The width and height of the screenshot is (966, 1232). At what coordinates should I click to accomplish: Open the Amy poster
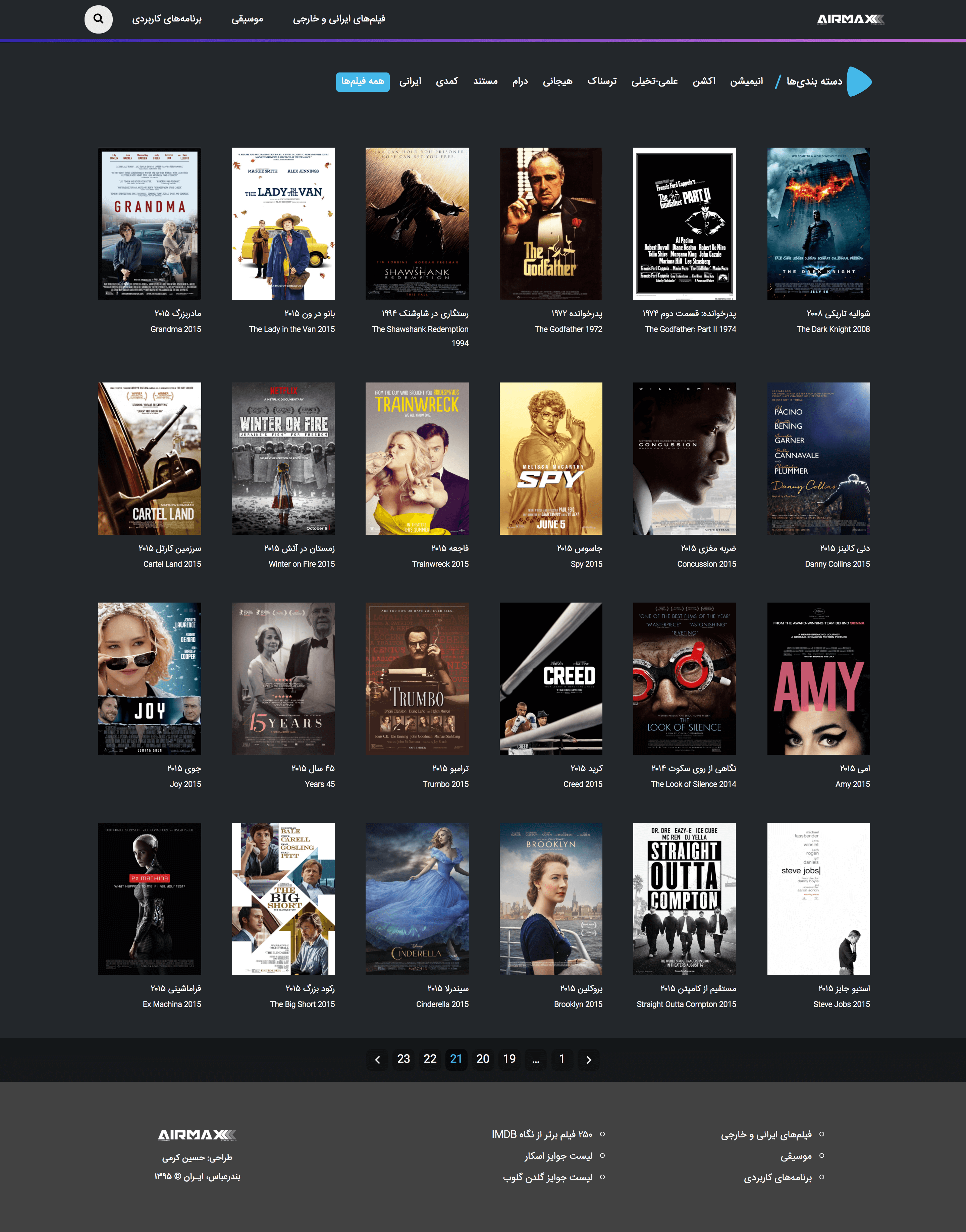tap(818, 679)
